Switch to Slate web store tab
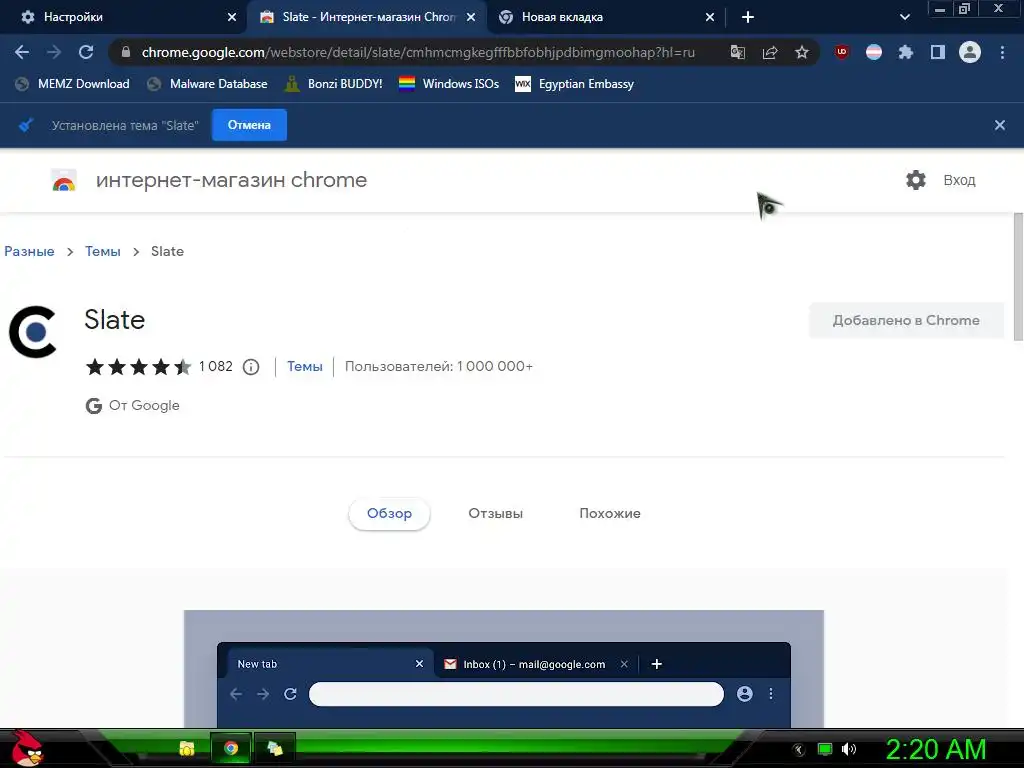 (x=366, y=17)
